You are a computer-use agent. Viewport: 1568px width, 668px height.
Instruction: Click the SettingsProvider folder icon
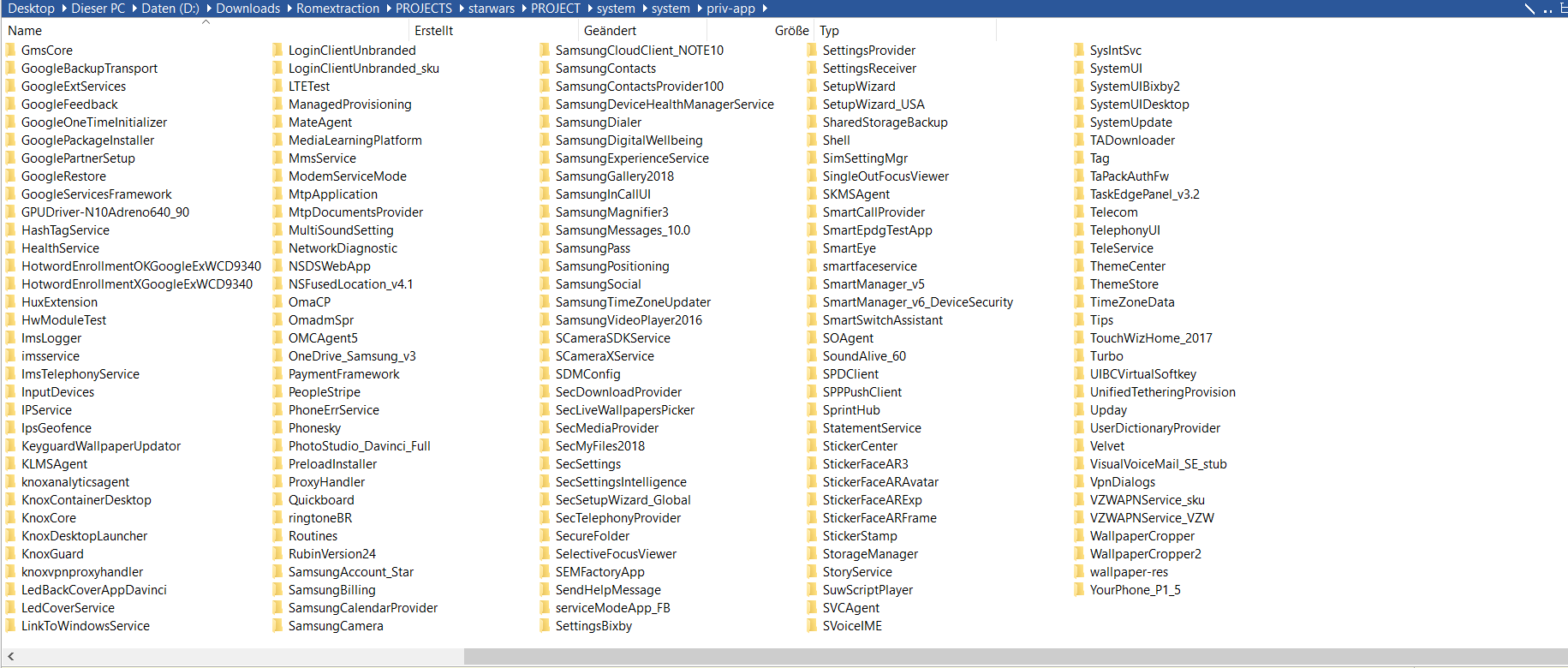tap(812, 50)
